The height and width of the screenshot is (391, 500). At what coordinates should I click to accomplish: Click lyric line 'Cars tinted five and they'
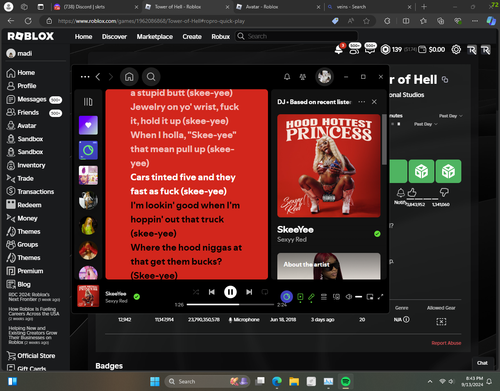tap(183, 177)
